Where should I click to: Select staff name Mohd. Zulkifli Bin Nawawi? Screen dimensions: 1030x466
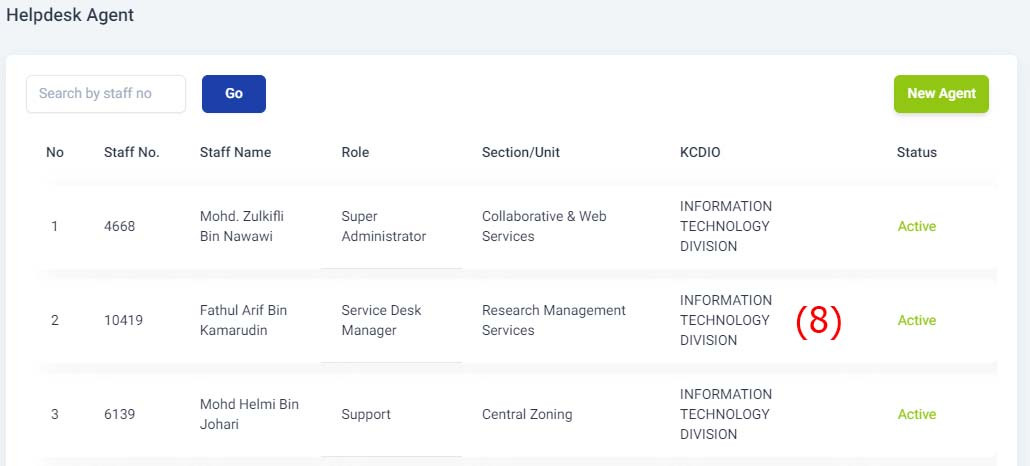tap(242, 226)
